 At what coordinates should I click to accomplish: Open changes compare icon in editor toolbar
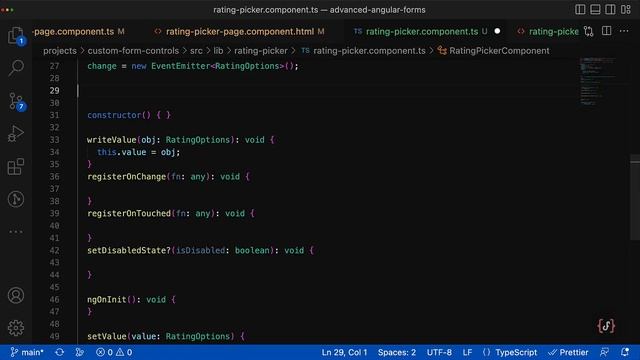point(588,31)
